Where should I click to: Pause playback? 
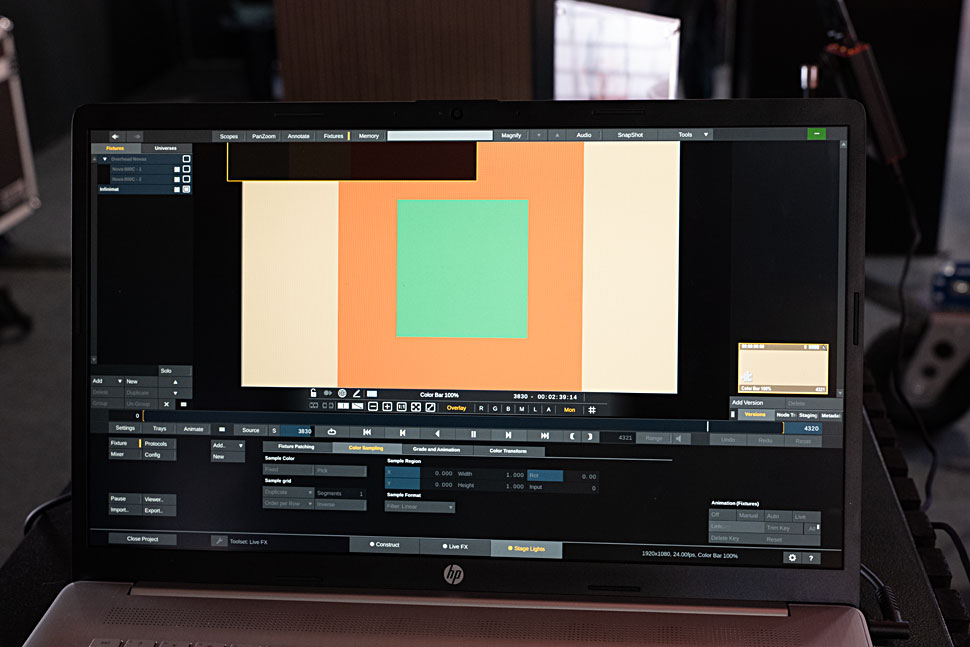pyautogui.click(x=473, y=434)
